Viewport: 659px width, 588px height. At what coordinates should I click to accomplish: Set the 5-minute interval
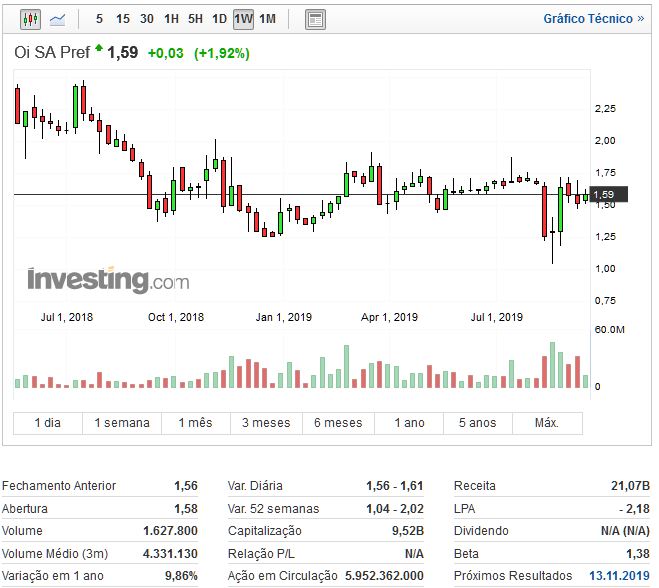click(x=99, y=19)
